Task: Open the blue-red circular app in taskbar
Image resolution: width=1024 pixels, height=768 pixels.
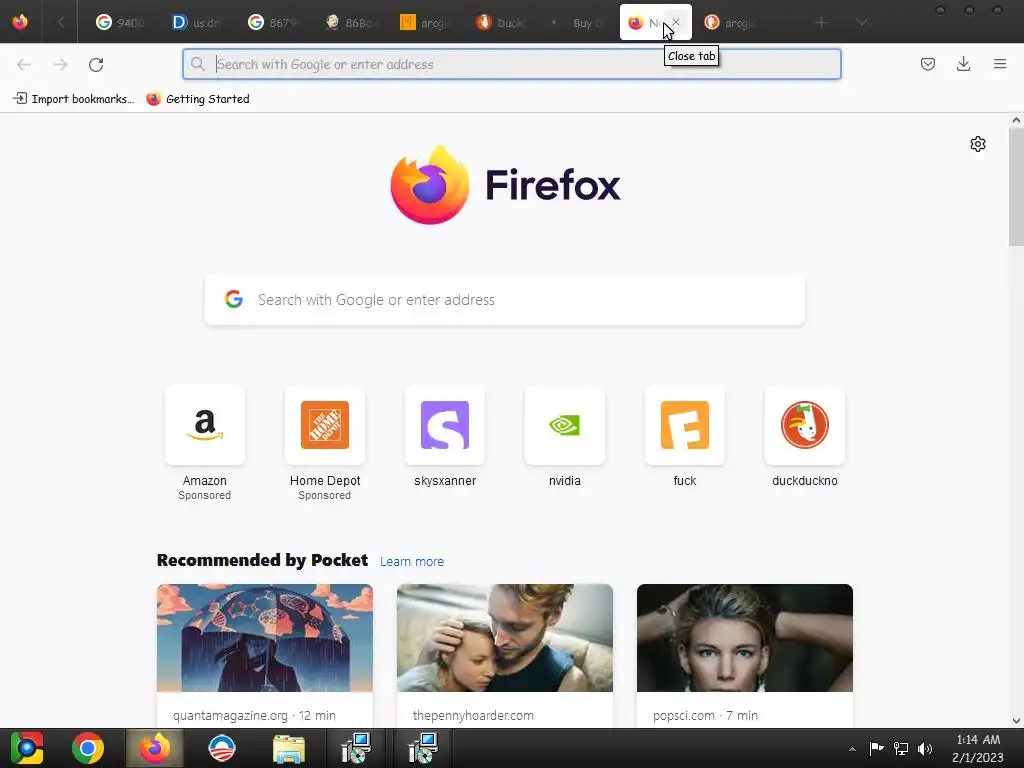Action: (x=221, y=748)
